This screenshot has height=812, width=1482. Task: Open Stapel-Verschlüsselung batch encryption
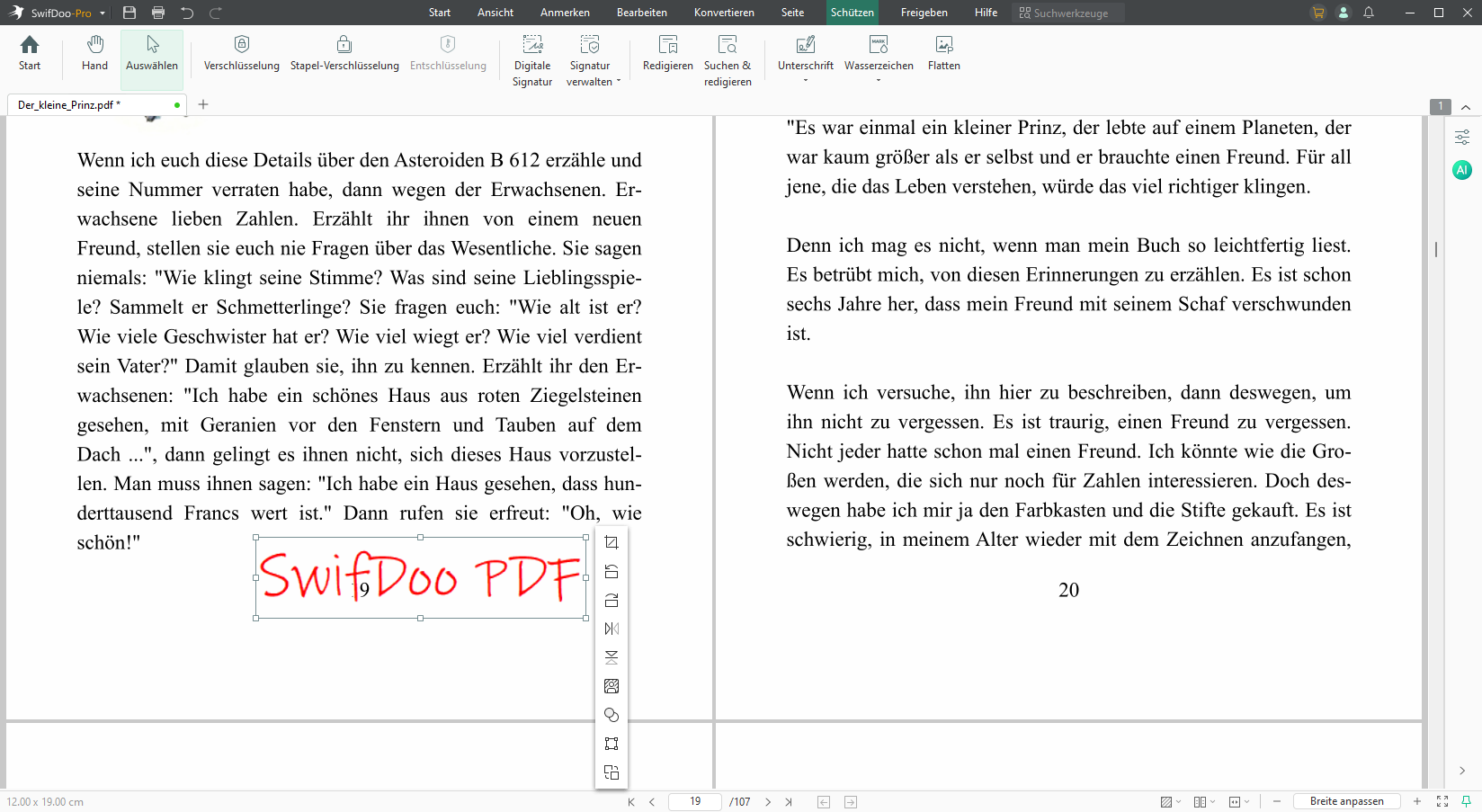tap(344, 53)
